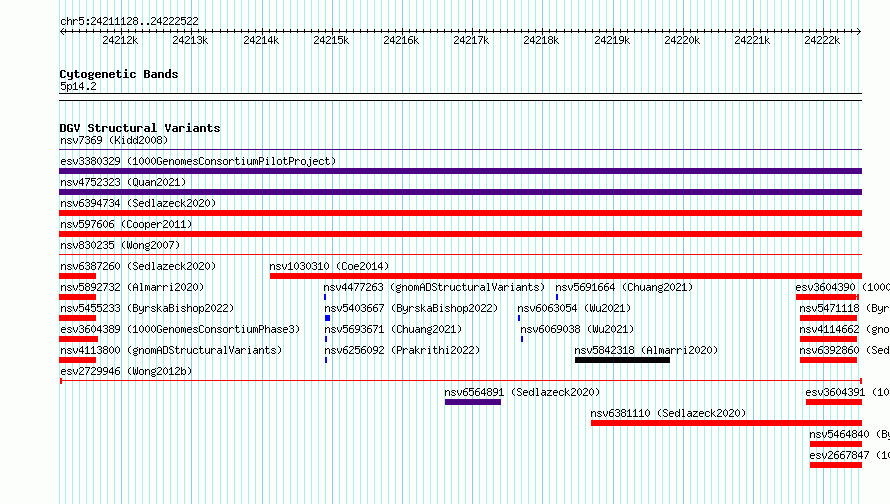Open variant nsv6381110 (Sedlazeck2020)
Viewport: 890px width, 504px height.
pos(668,413)
